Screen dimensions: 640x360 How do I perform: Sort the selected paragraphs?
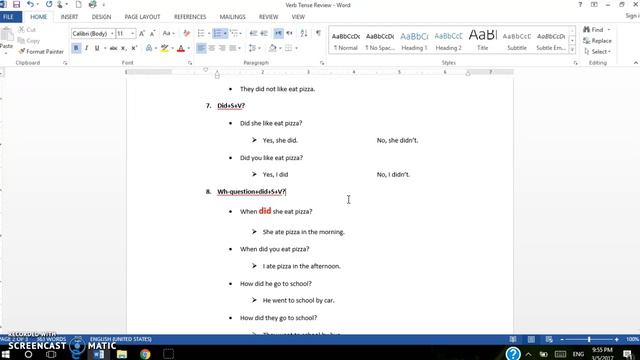pyautogui.click(x=304, y=33)
